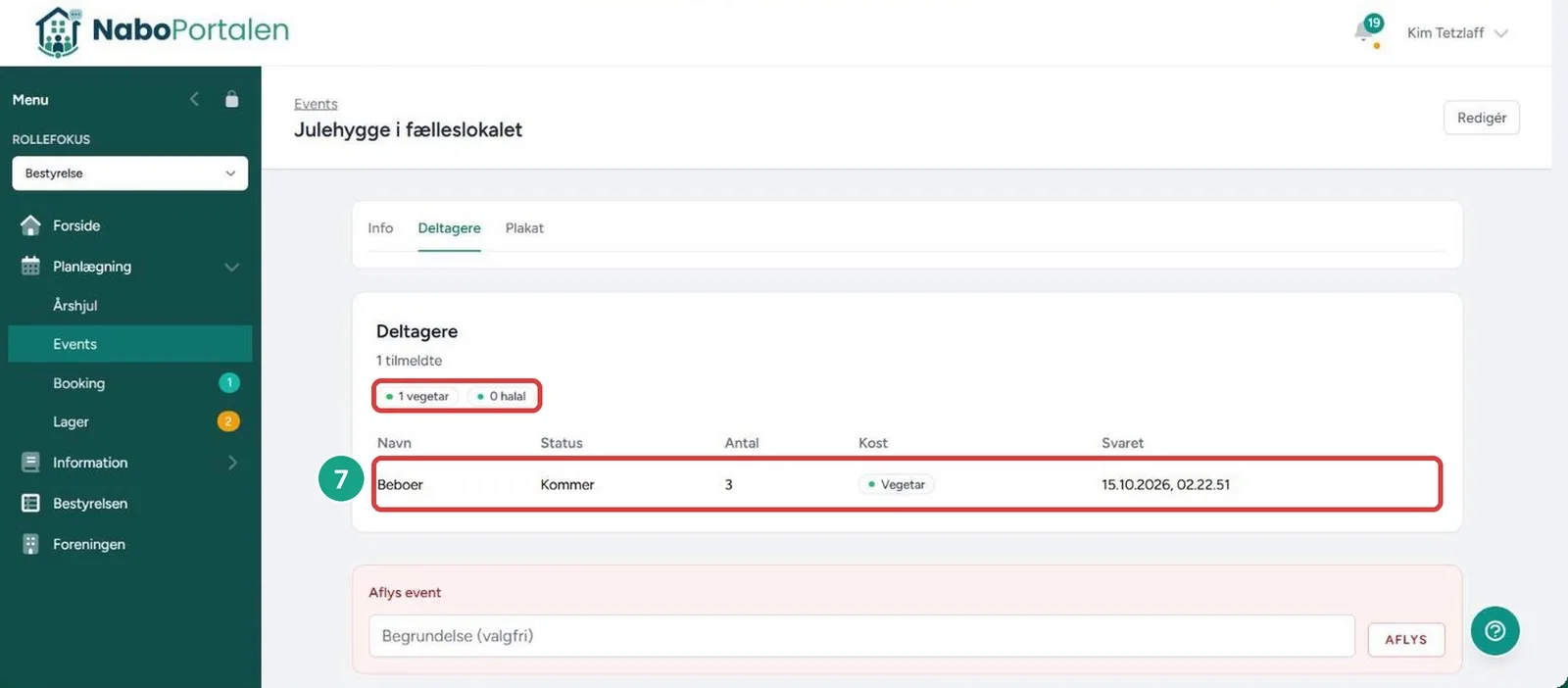Switch to the Plakat tab
Viewport: 1568px width, 688px height.
(524, 227)
